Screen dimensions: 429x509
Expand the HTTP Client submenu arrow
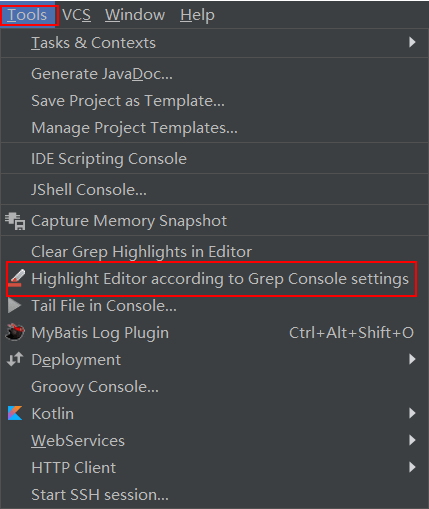click(x=412, y=467)
